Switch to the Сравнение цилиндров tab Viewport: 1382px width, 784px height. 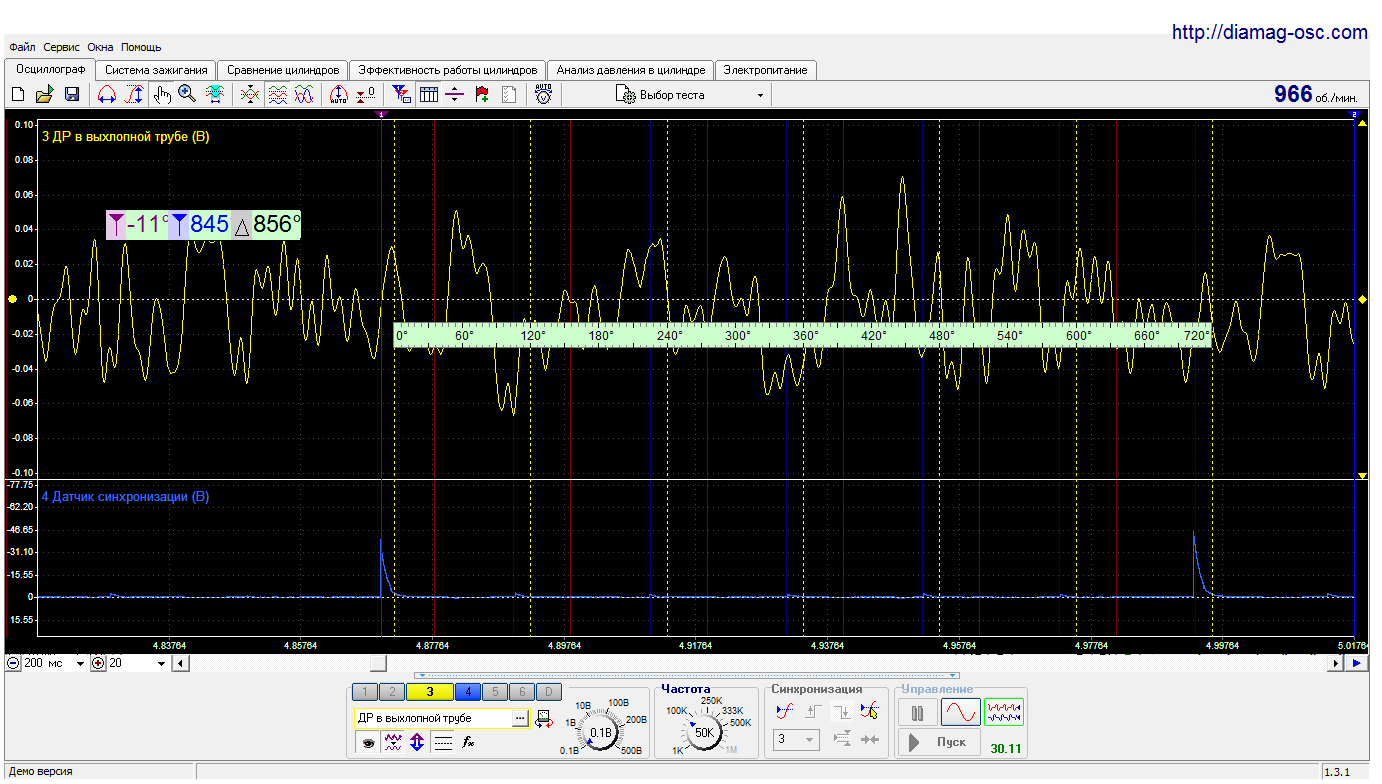tap(283, 70)
